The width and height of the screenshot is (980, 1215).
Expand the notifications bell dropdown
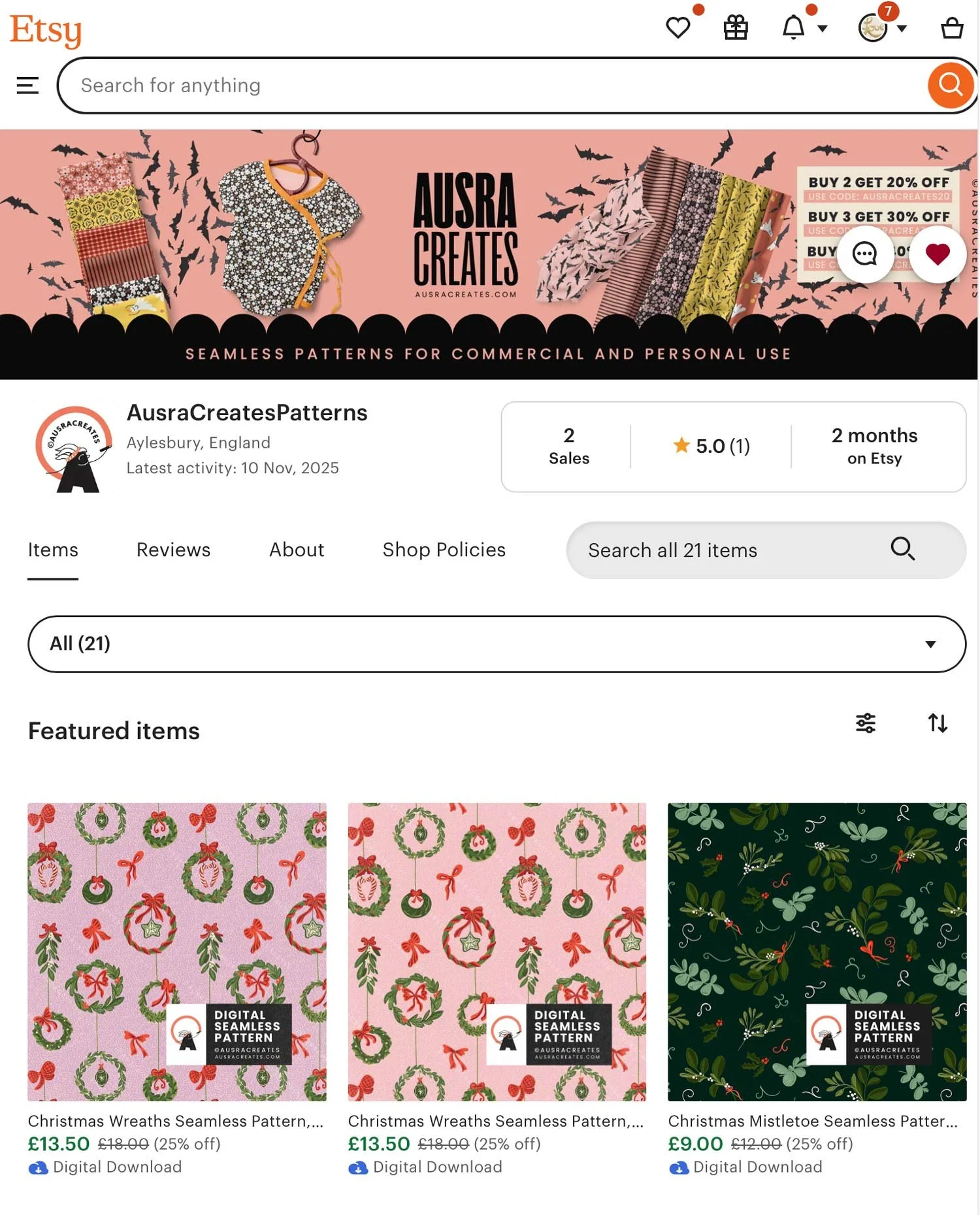click(804, 28)
